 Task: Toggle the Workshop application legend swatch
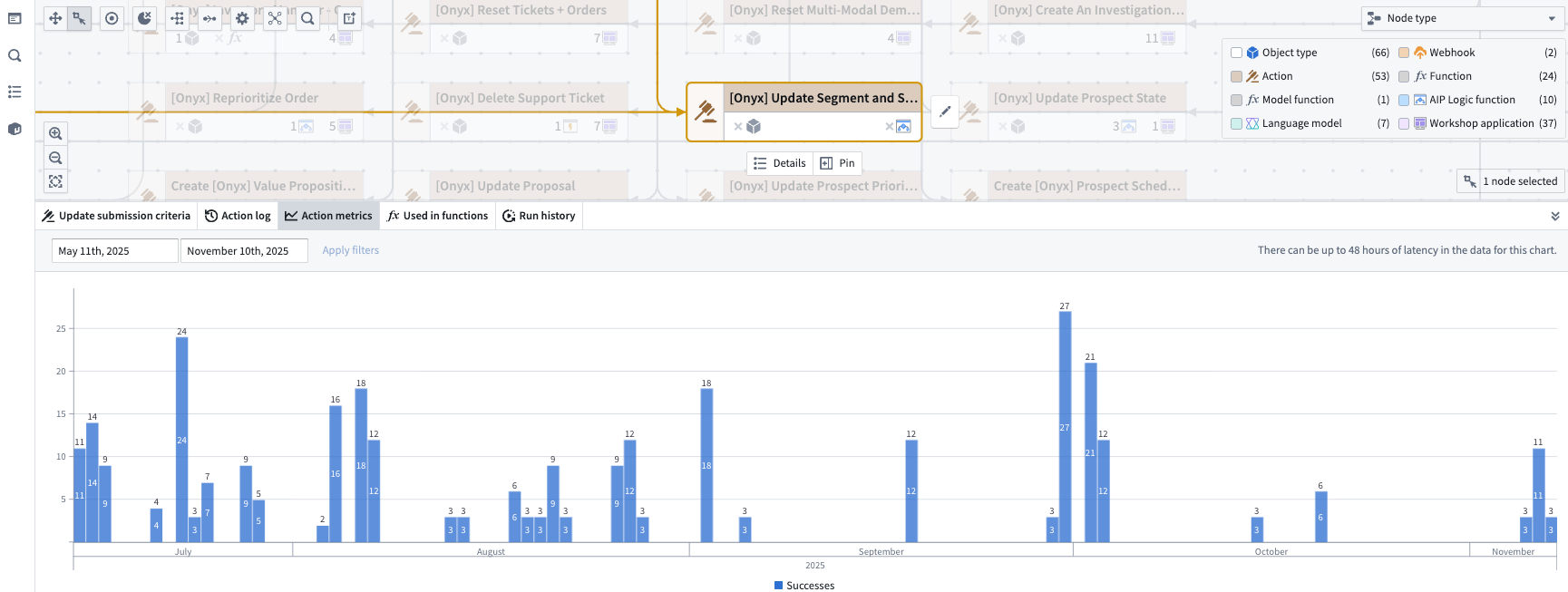[x=1404, y=123]
